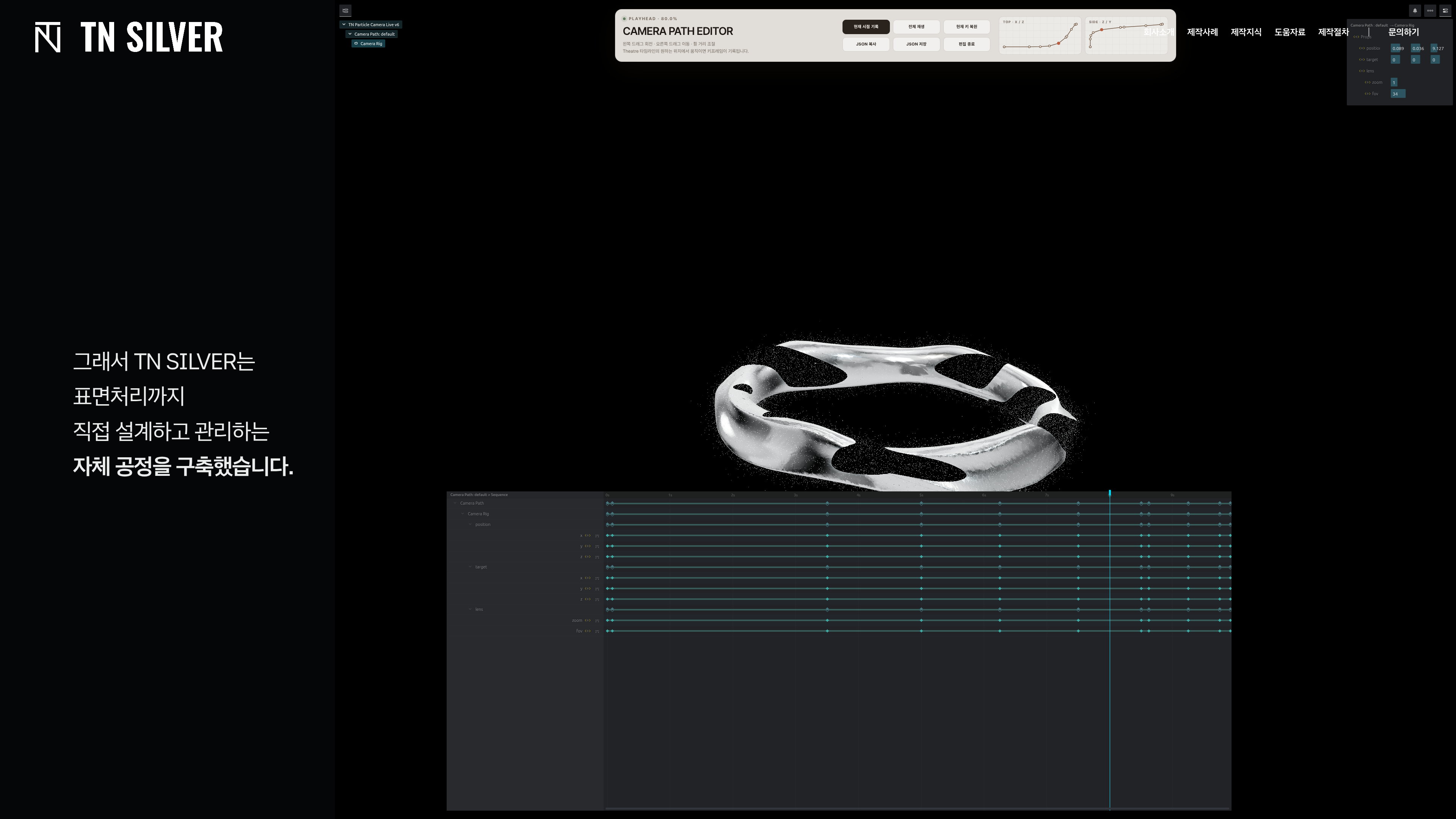Open the 도움자료 navigation menu item

1290,32
